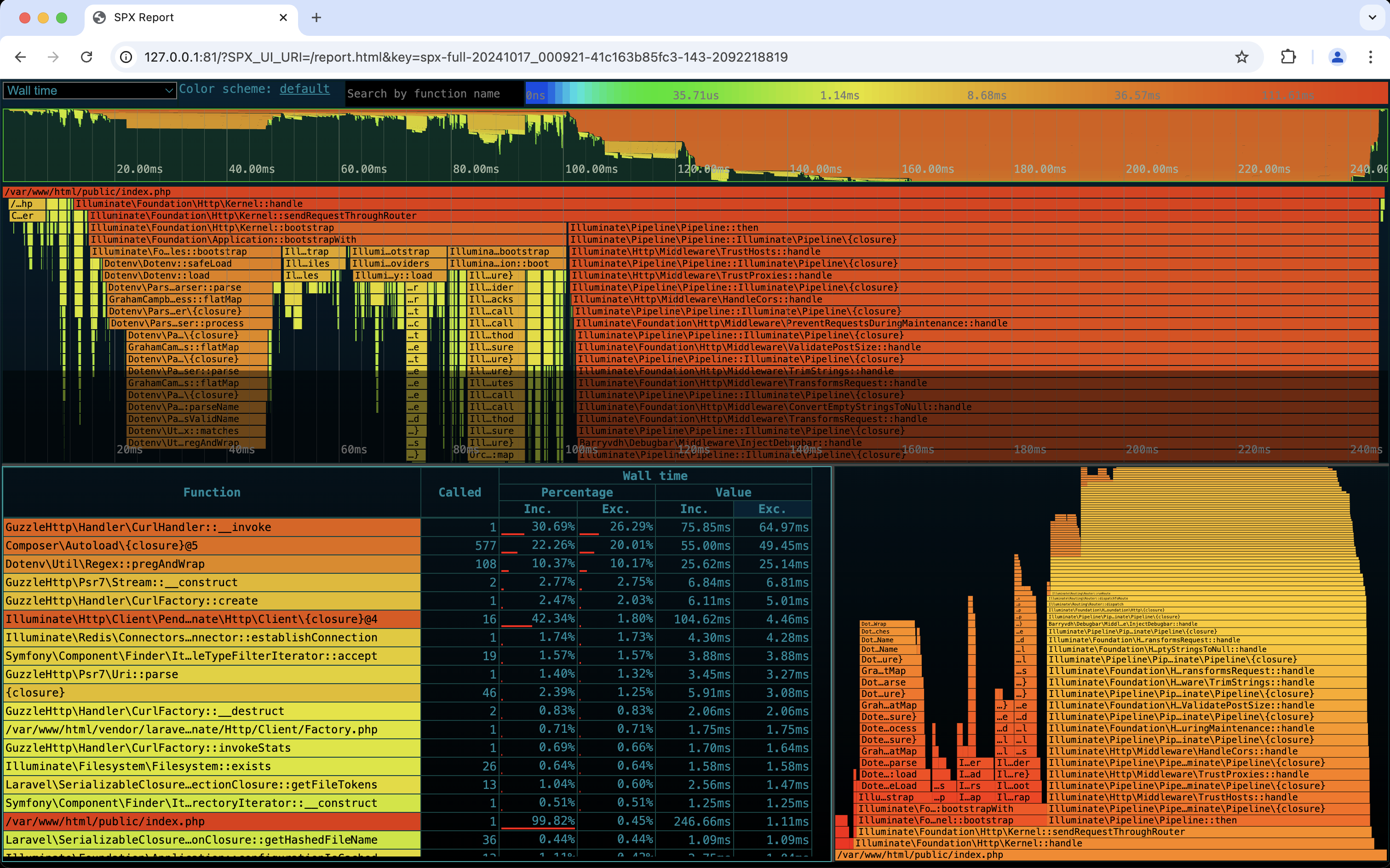Expand the tab search chevron
This screenshot has height=868, width=1390.
click(1372, 17)
